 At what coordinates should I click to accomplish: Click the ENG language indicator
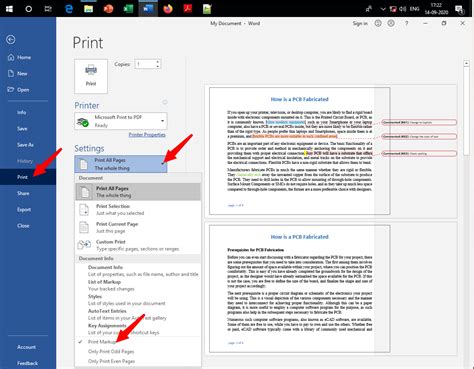pyautogui.click(x=414, y=9)
